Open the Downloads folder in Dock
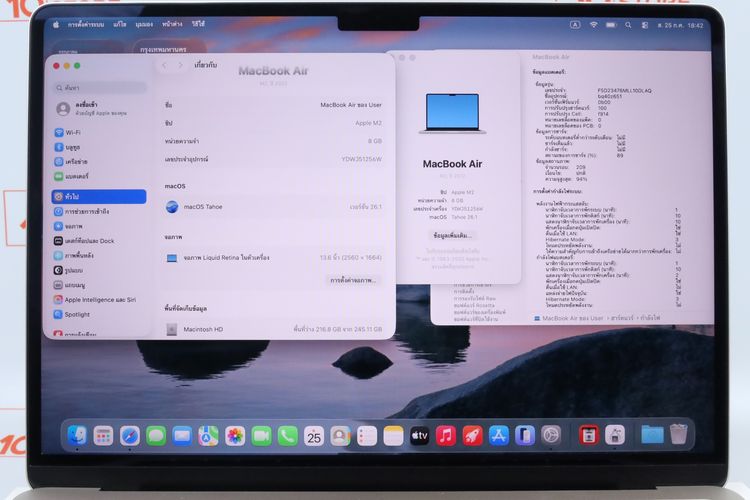This screenshot has height=500, width=750. point(652,435)
